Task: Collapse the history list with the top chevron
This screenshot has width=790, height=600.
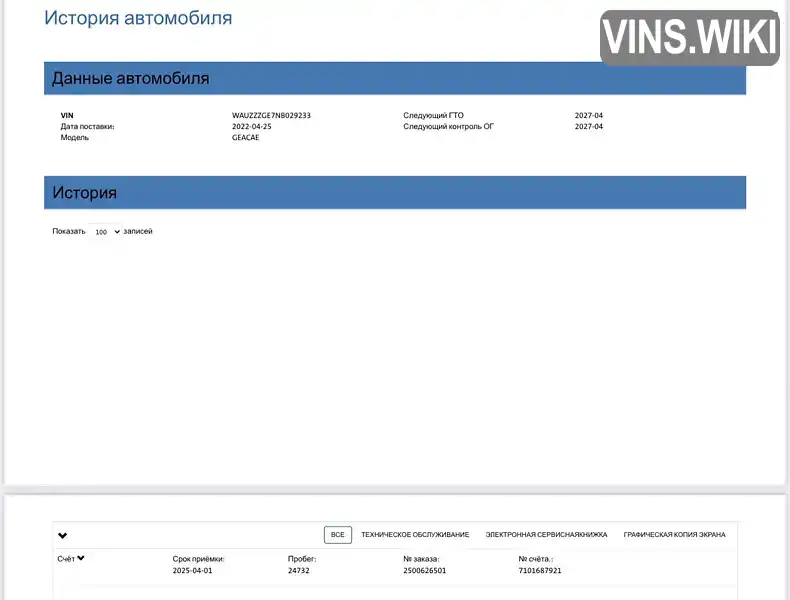Action: (62, 536)
